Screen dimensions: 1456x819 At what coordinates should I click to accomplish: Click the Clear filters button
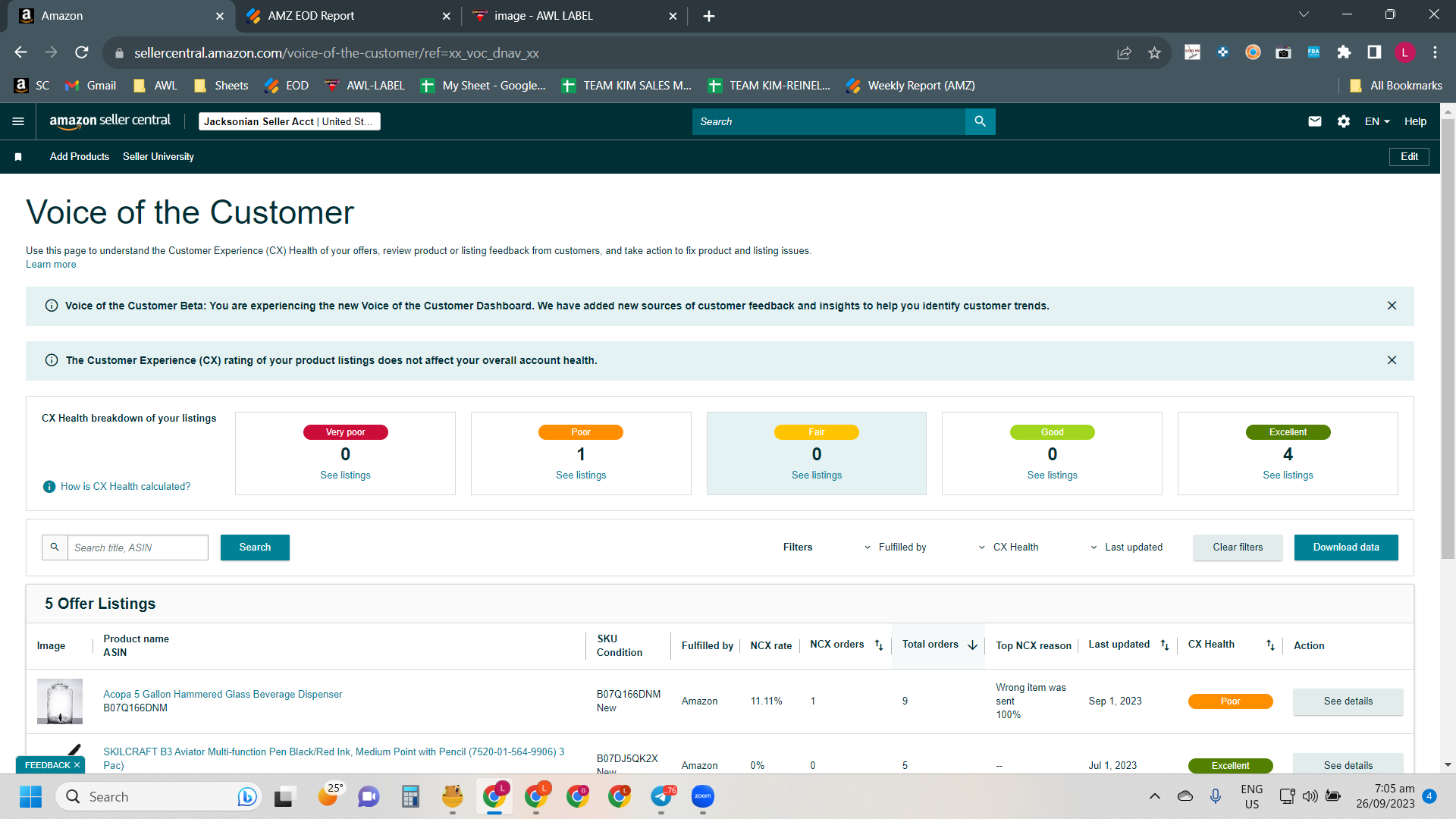tap(1238, 548)
